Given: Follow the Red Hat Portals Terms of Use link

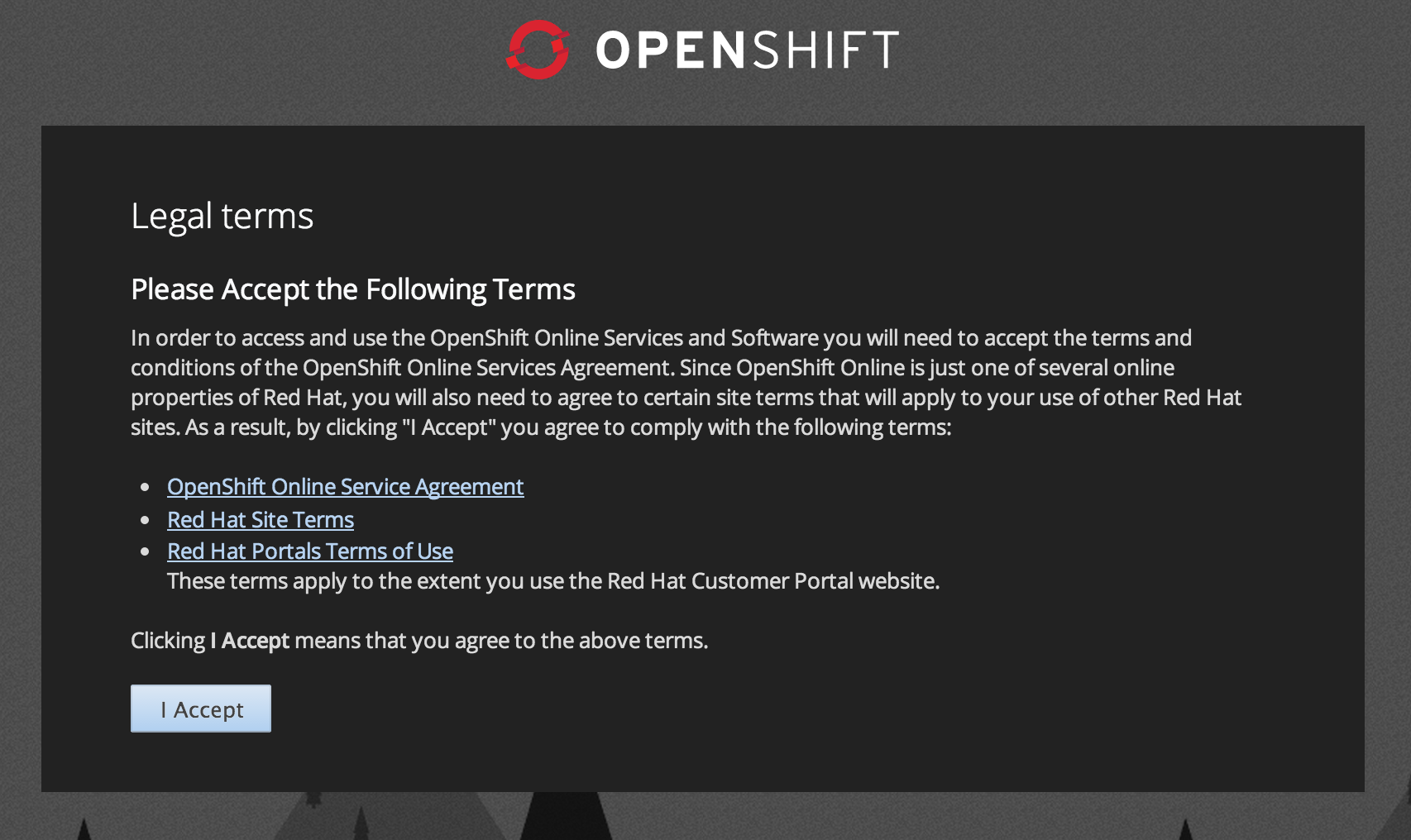Looking at the screenshot, I should coord(310,551).
